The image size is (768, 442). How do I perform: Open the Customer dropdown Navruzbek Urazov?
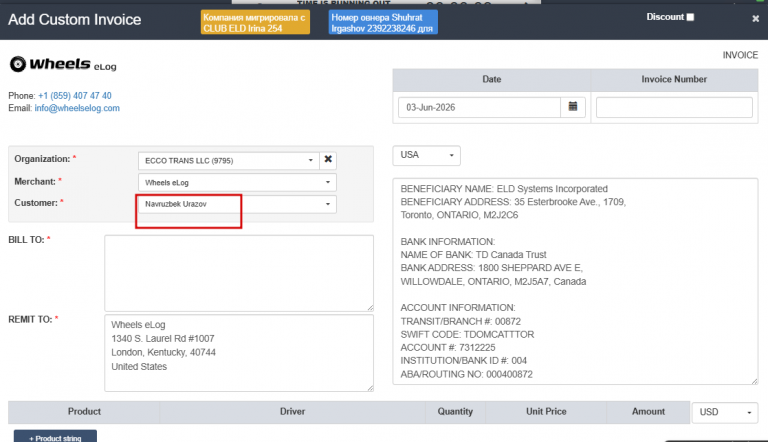tap(238, 204)
